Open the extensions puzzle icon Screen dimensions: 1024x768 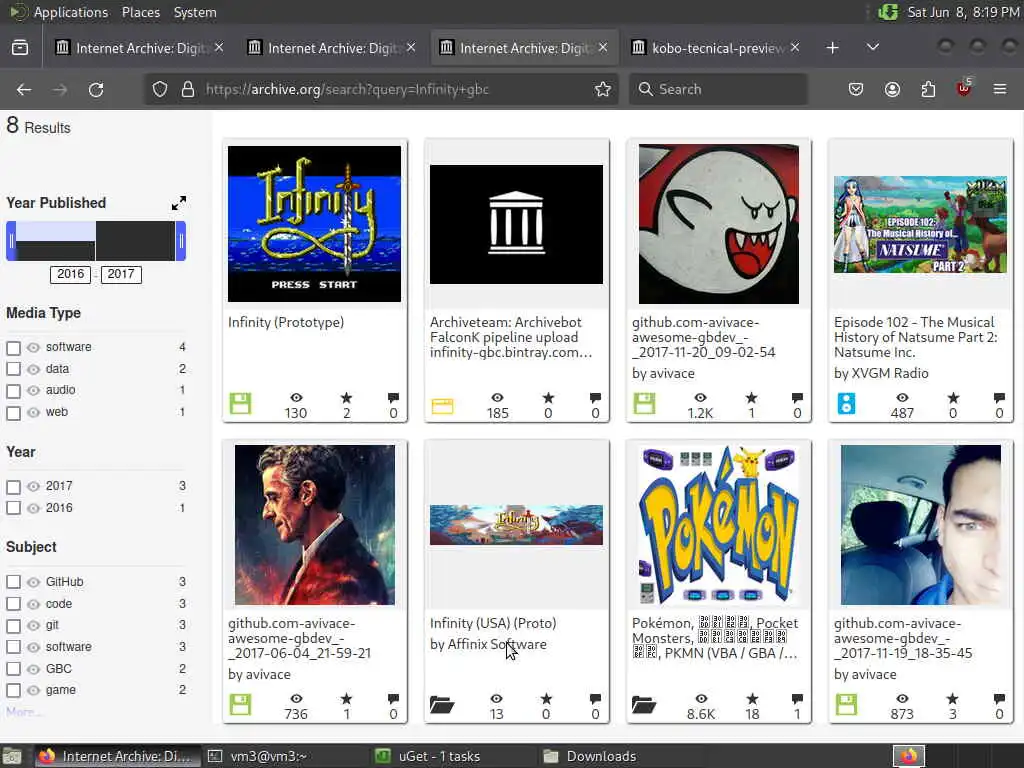click(x=928, y=89)
